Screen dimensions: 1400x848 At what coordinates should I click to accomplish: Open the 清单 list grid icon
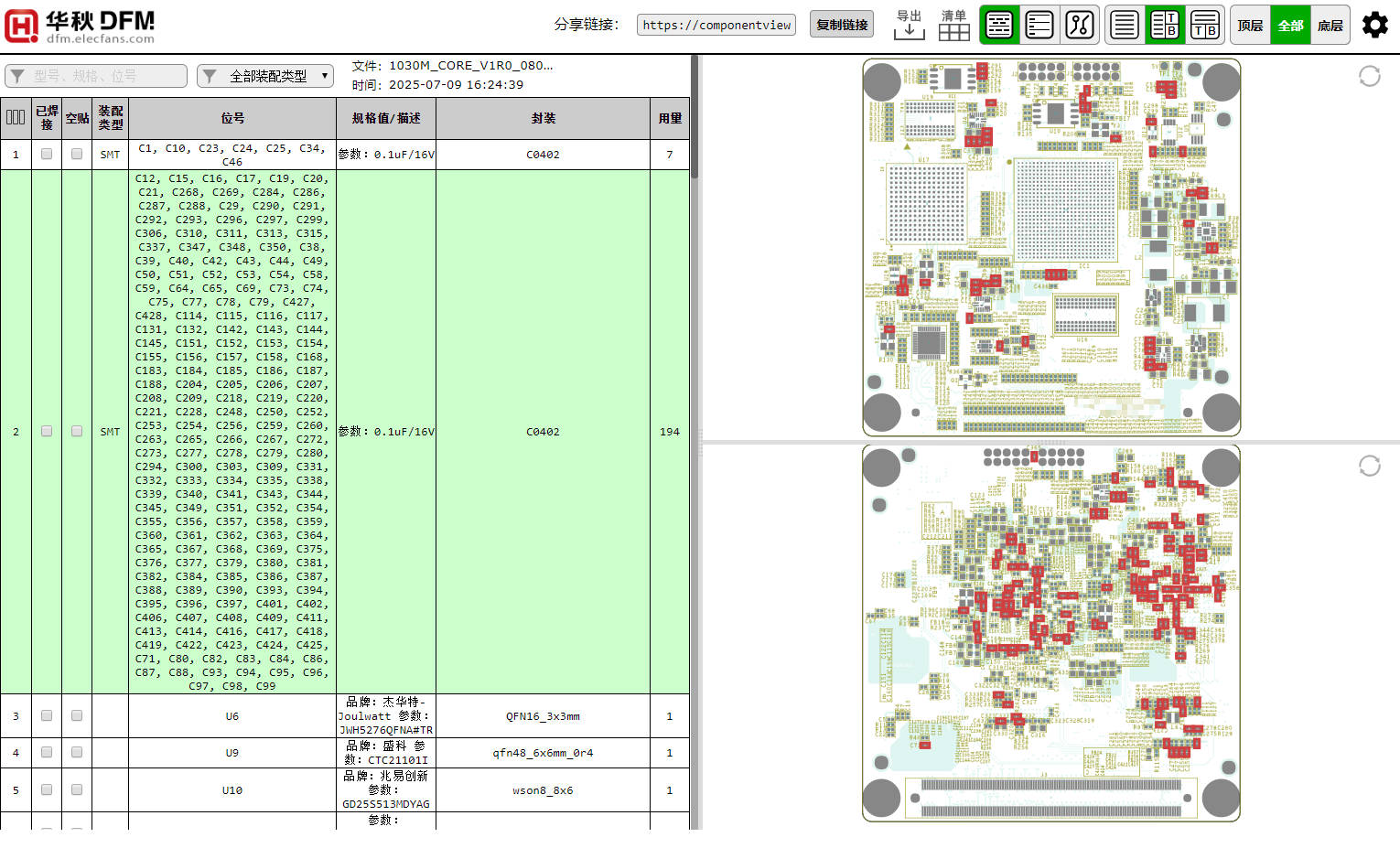[953, 28]
